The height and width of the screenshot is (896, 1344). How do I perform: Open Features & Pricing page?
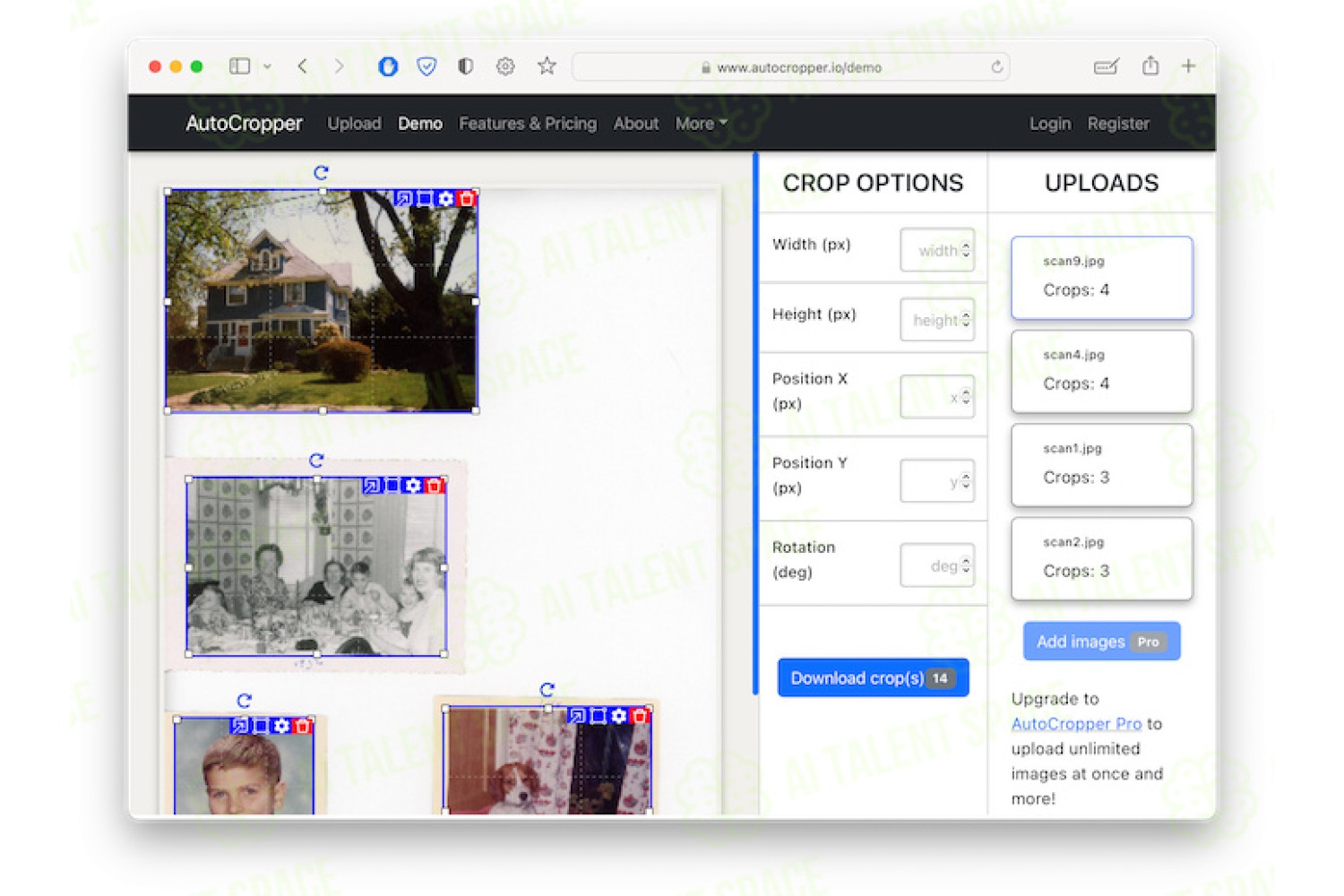point(528,124)
